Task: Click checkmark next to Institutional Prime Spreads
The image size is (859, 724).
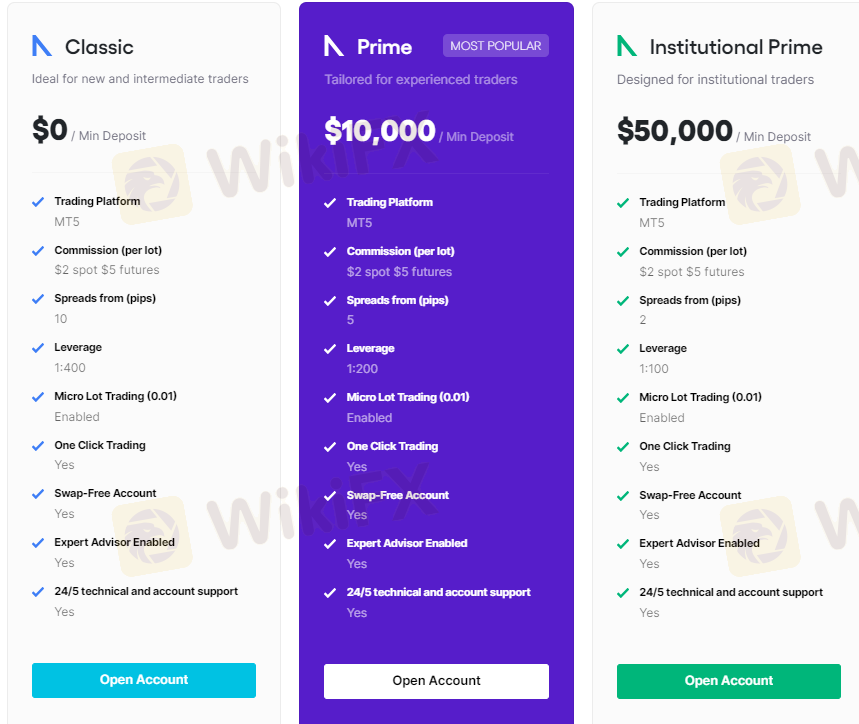Action: (x=623, y=301)
